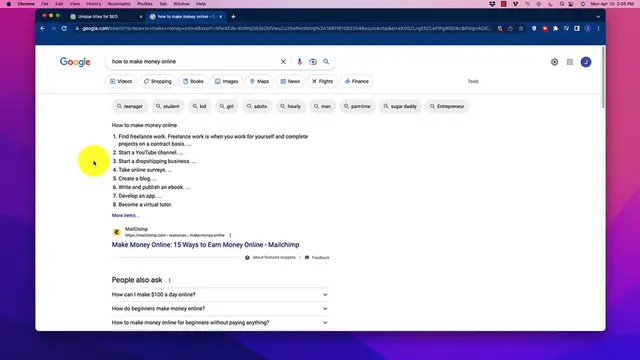This screenshot has width=640, height=360.
Task: Expand 'How do beginners make money online?'
Action: 220,309
